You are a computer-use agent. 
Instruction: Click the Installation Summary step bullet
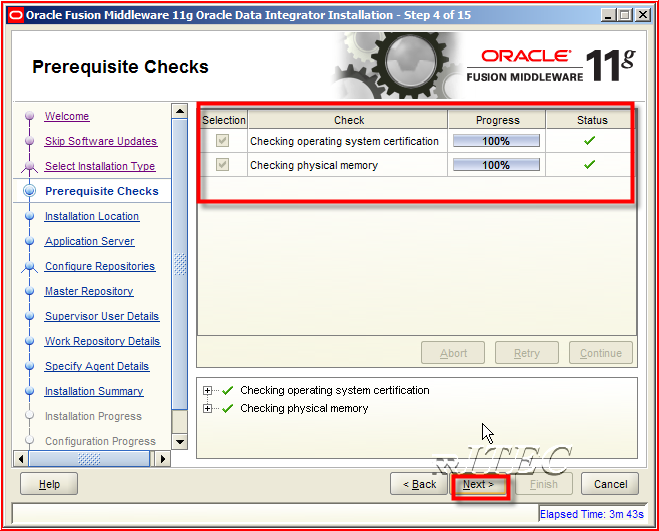[x=29, y=391]
